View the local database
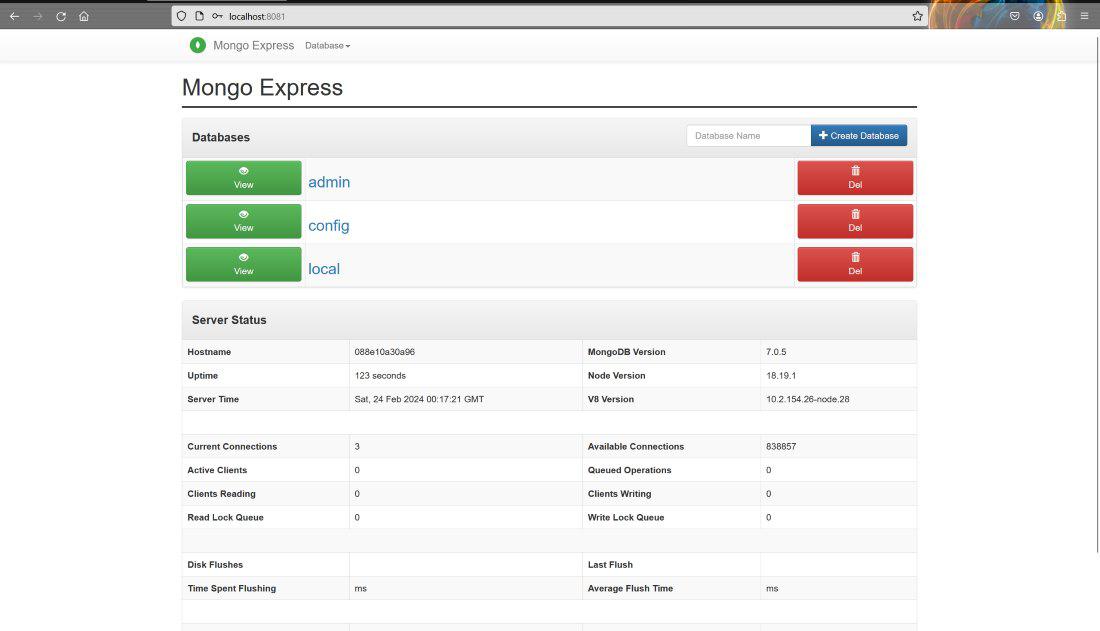The image size is (1100, 631). [x=243, y=264]
